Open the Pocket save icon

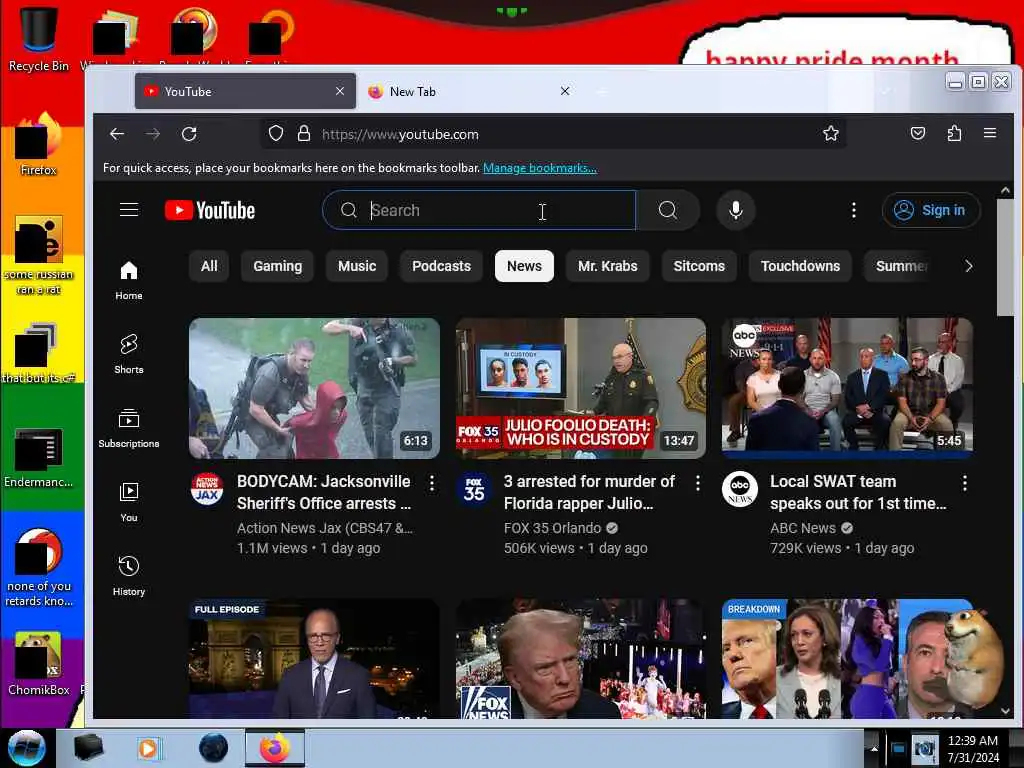918,134
